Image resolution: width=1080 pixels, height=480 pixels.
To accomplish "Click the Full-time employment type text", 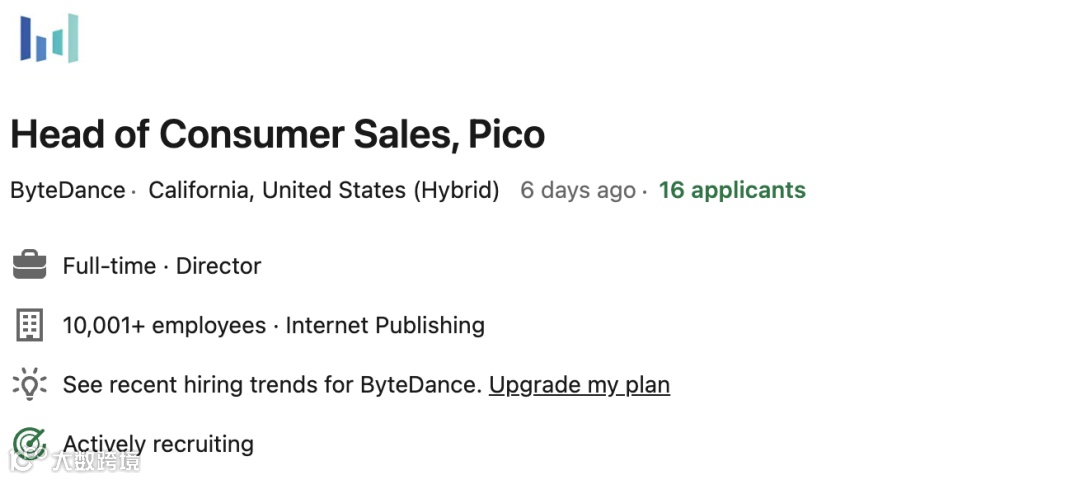I will 109,266.
